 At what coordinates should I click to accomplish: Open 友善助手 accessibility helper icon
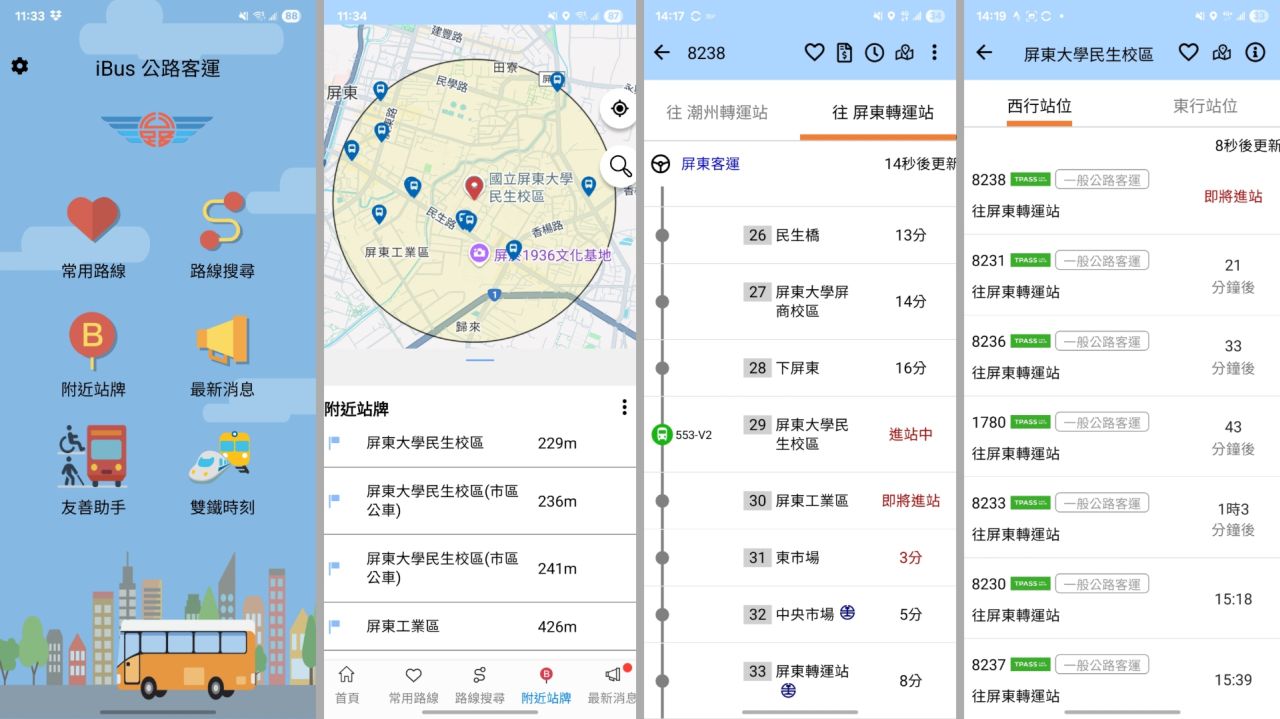pos(93,456)
